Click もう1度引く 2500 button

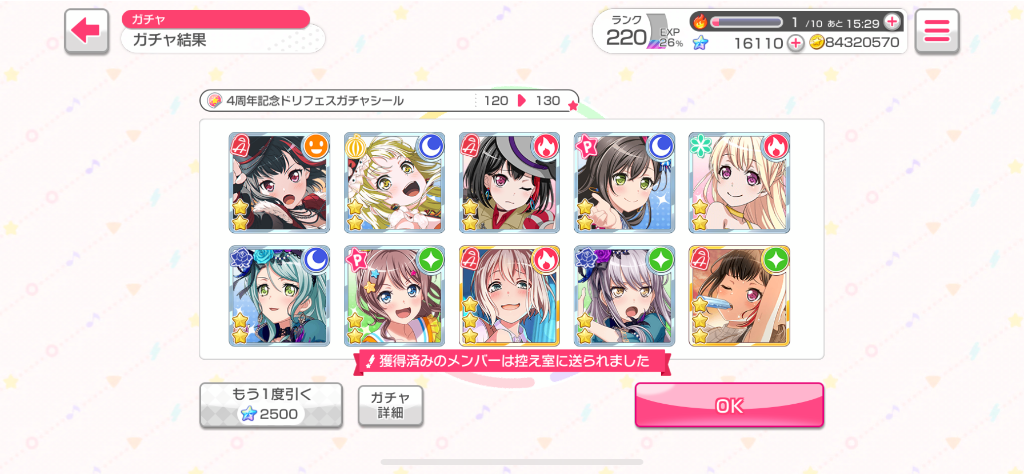[270, 405]
